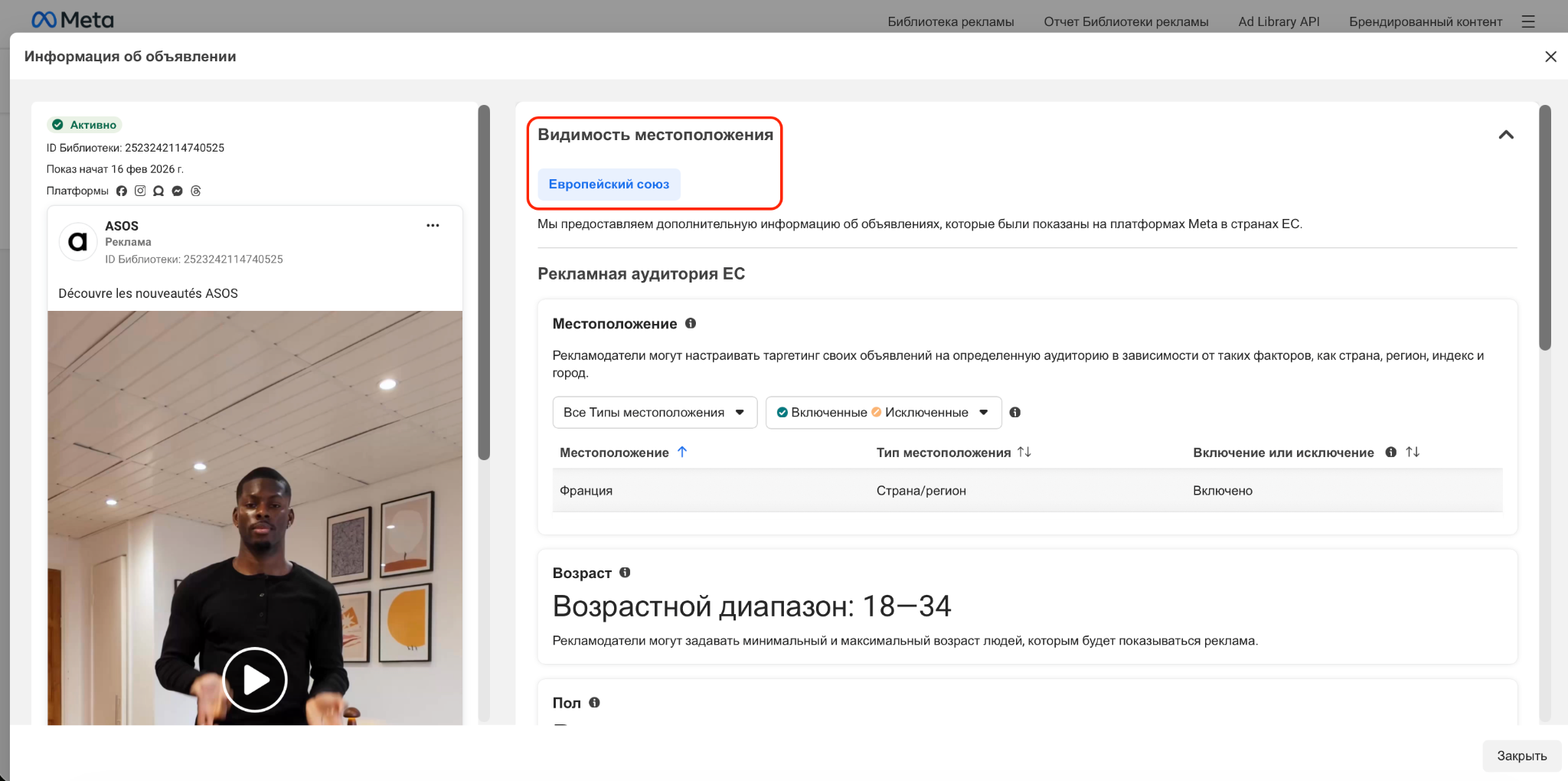Image resolution: width=1568 pixels, height=781 pixels.
Task: Play the ASOS video preview
Action: click(255, 679)
